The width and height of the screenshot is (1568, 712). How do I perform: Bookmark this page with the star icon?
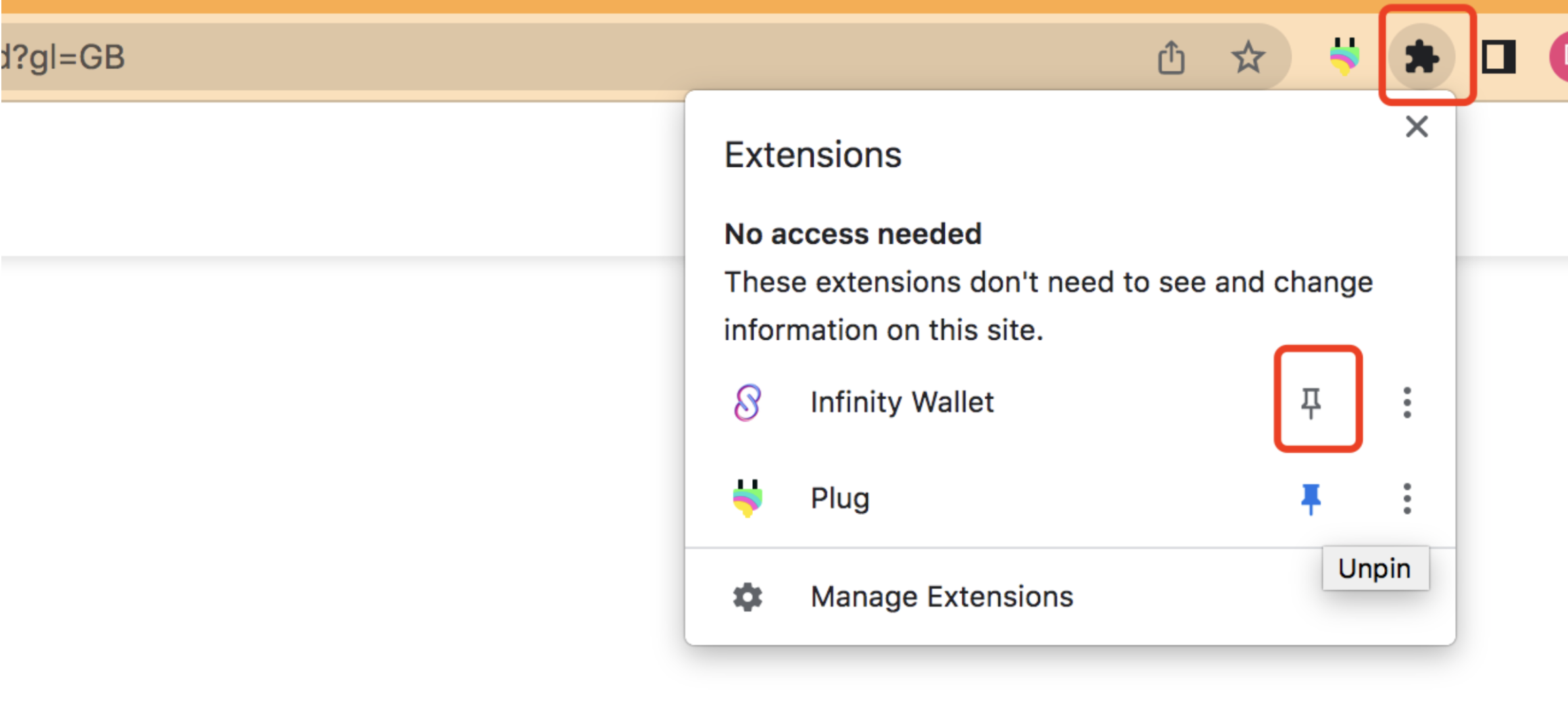(1248, 57)
